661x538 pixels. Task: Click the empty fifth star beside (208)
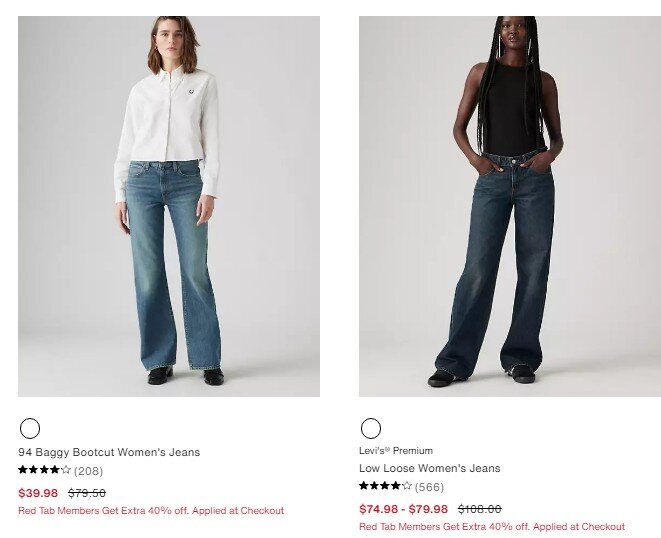(x=66, y=470)
